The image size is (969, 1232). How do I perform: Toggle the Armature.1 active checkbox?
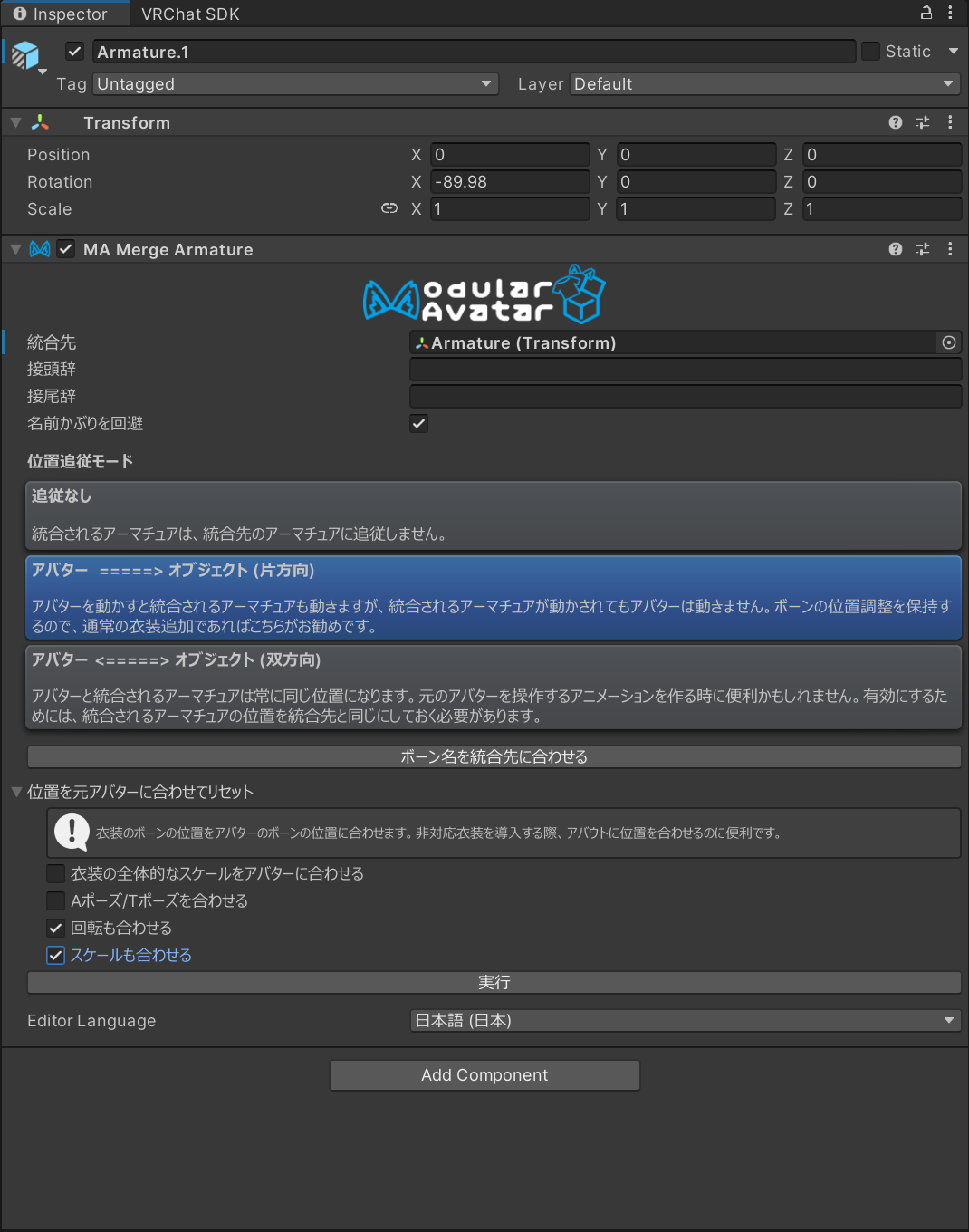click(75, 52)
